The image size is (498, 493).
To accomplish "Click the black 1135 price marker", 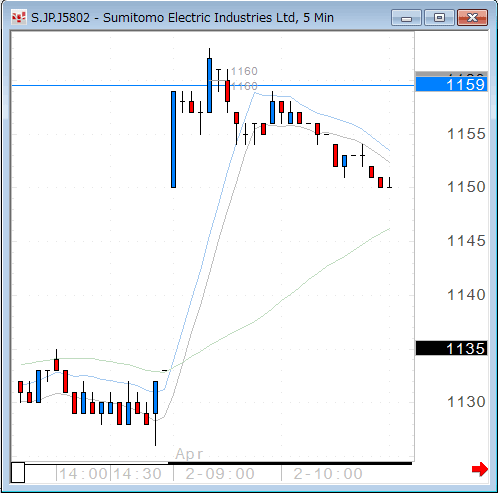I will coord(451,349).
